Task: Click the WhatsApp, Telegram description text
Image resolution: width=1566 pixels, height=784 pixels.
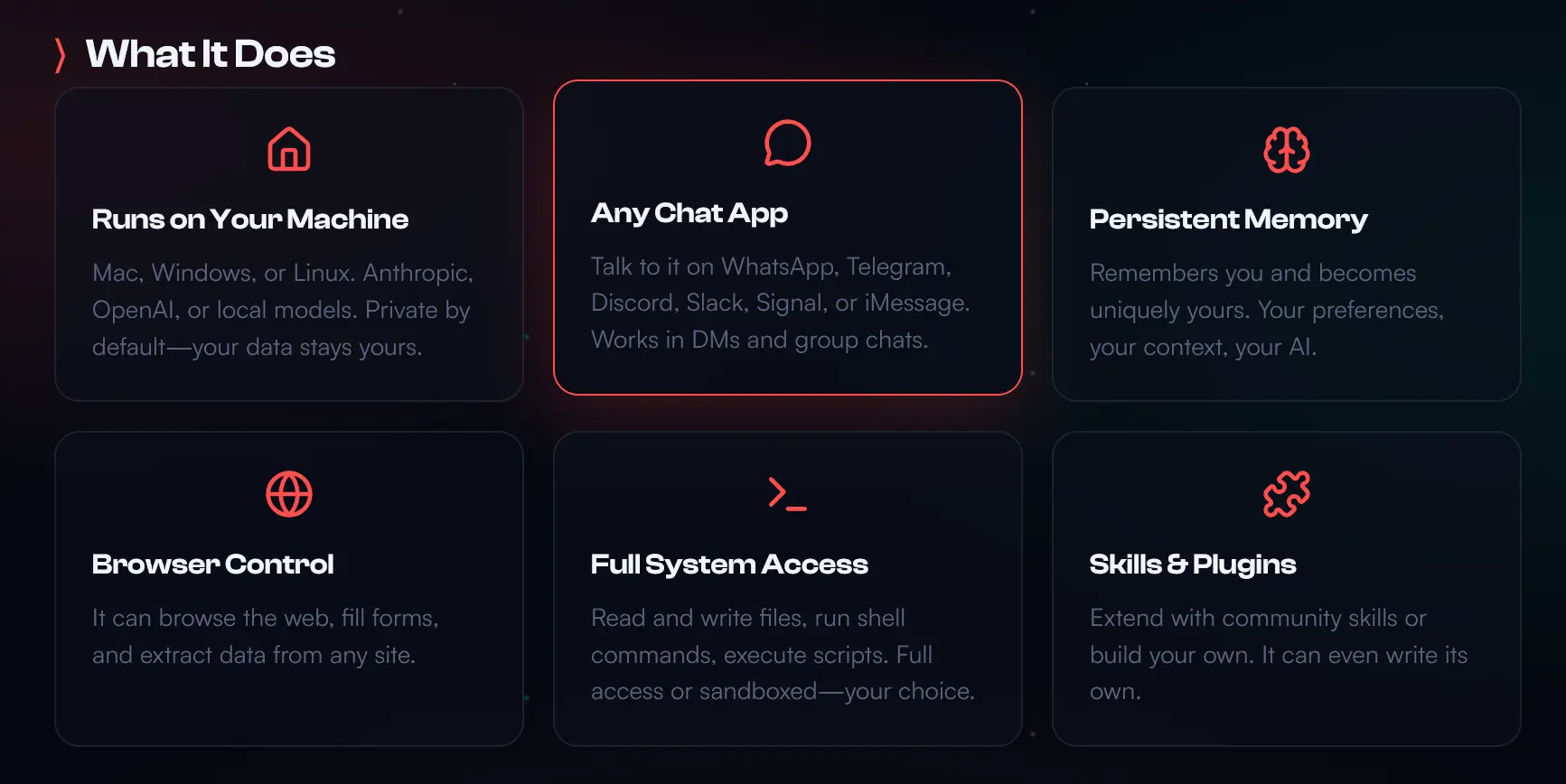Action: point(780,303)
